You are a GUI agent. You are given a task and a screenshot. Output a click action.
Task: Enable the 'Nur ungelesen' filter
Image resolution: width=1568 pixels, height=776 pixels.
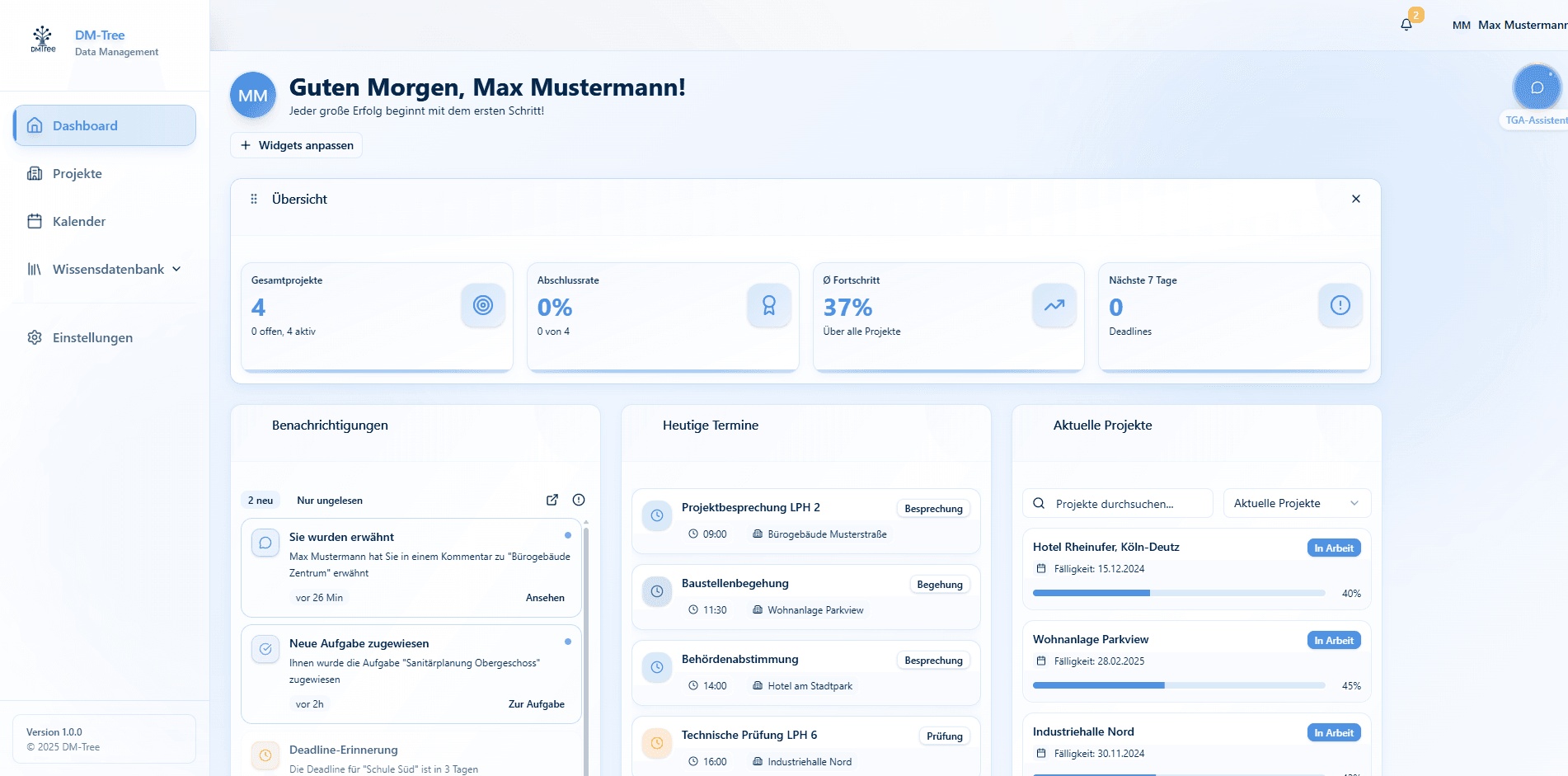point(330,500)
